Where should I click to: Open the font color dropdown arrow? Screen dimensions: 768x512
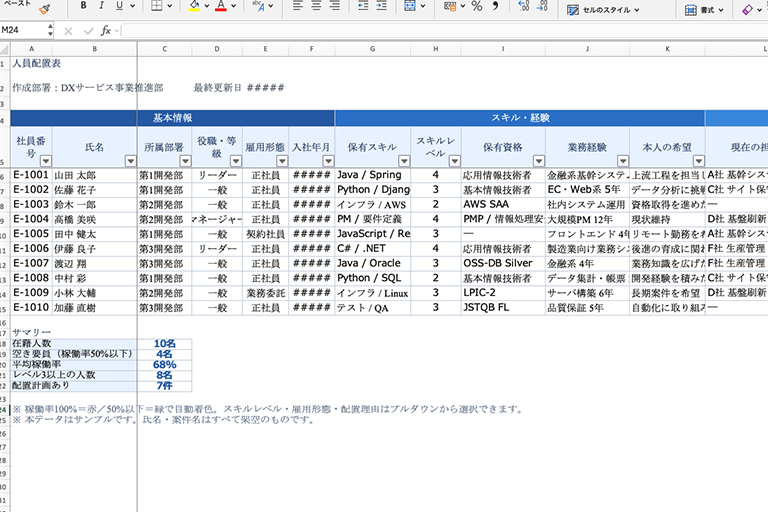(x=233, y=6)
